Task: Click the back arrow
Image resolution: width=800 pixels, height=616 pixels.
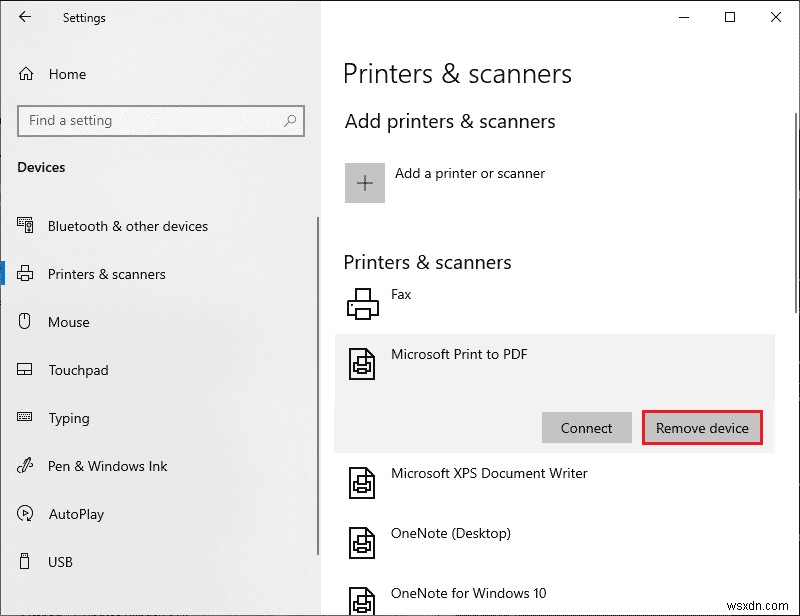Action: tap(24, 17)
